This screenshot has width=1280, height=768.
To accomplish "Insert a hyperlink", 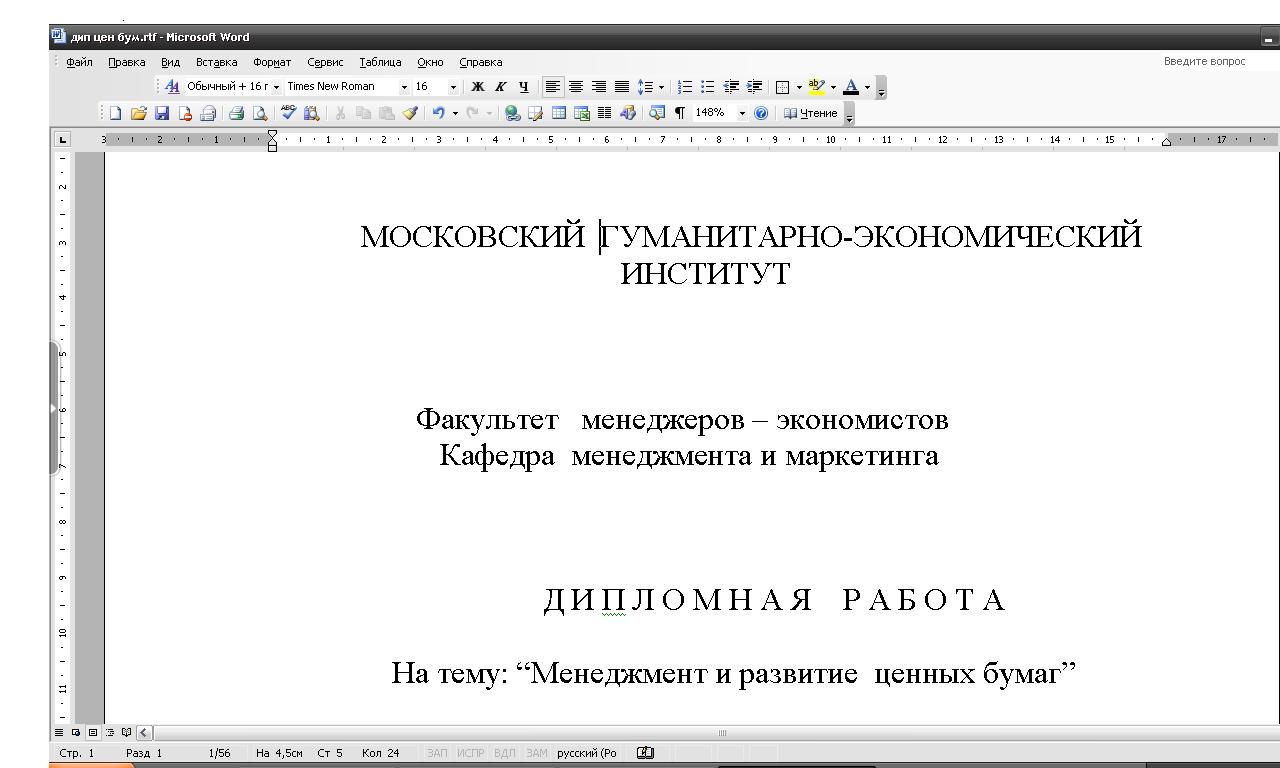I will [x=512, y=113].
